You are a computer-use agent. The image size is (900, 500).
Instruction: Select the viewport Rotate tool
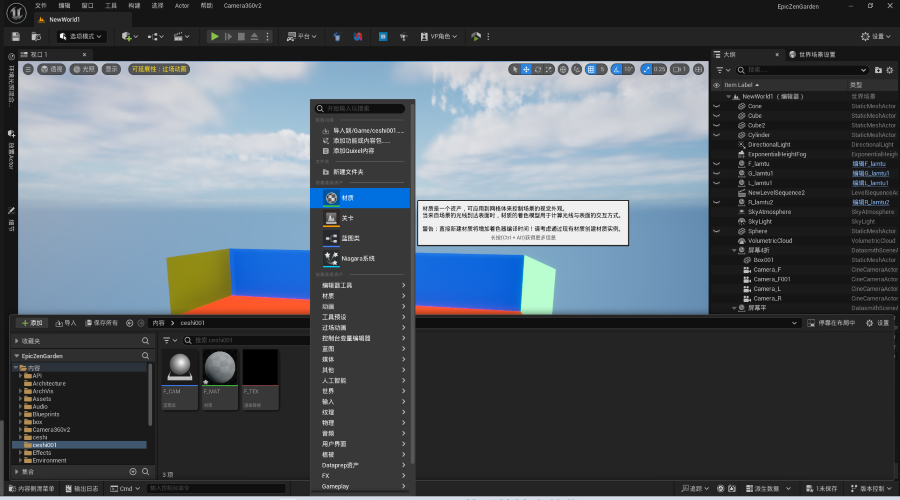538,69
